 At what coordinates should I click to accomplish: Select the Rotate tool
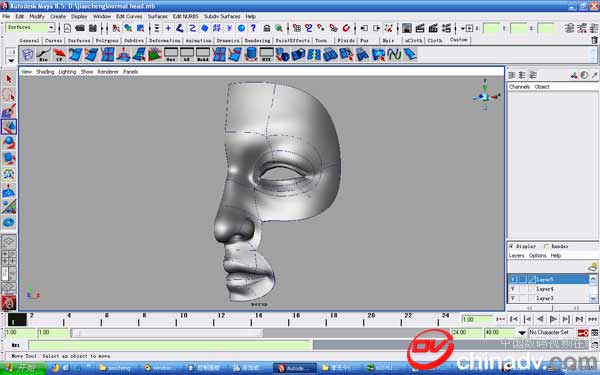(9, 142)
